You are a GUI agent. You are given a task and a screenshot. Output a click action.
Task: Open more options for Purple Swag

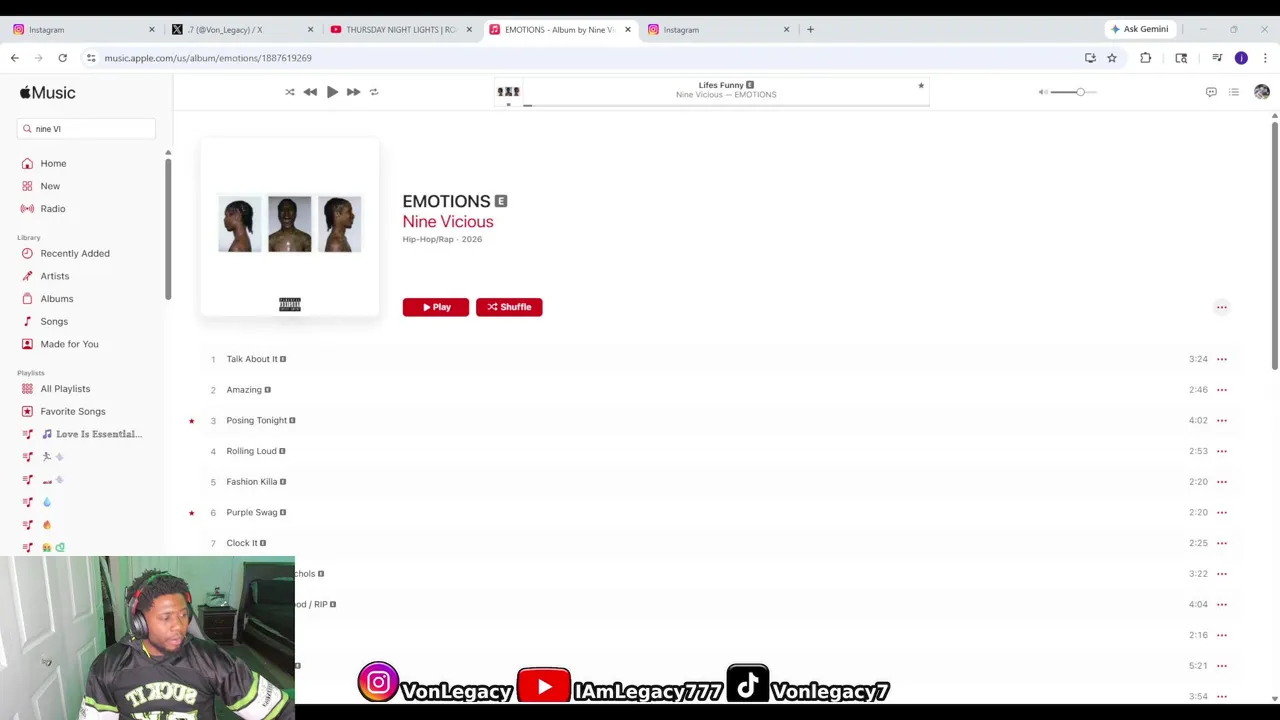tap(1222, 513)
